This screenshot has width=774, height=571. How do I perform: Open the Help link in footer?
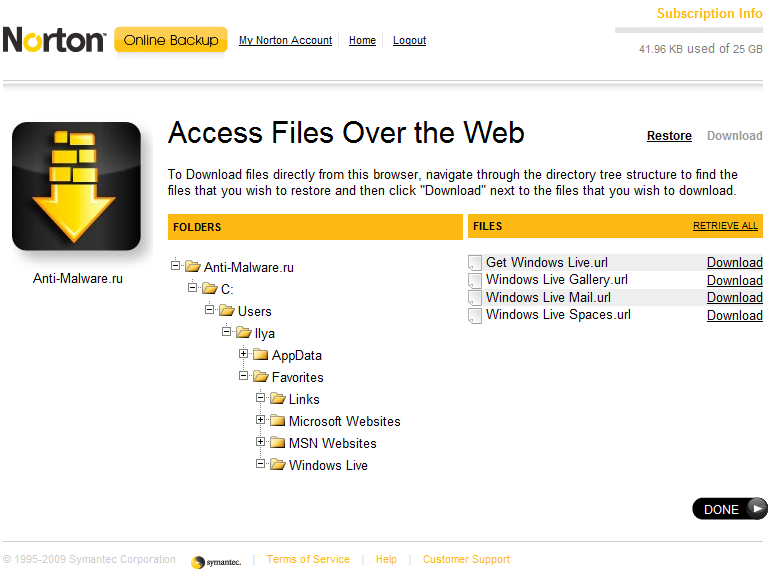pyautogui.click(x=386, y=559)
